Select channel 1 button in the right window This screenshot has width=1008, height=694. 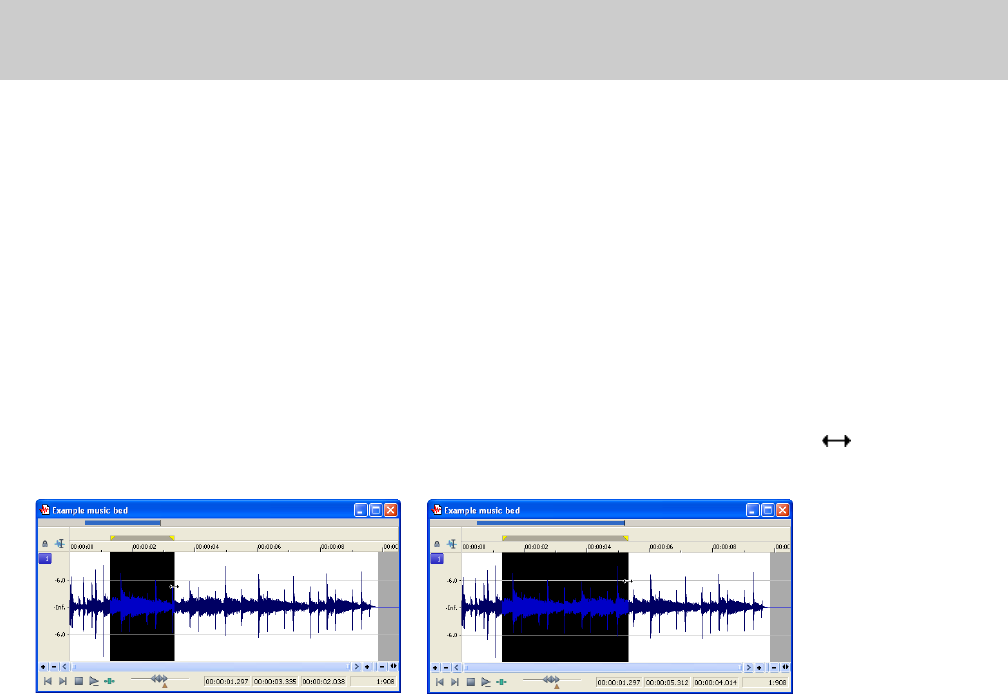[437, 558]
